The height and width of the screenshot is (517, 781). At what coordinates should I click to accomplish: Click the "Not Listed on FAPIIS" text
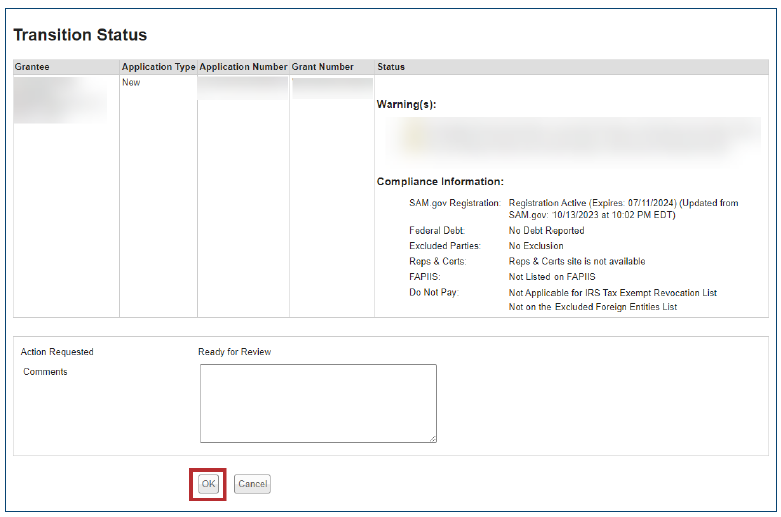click(552, 277)
